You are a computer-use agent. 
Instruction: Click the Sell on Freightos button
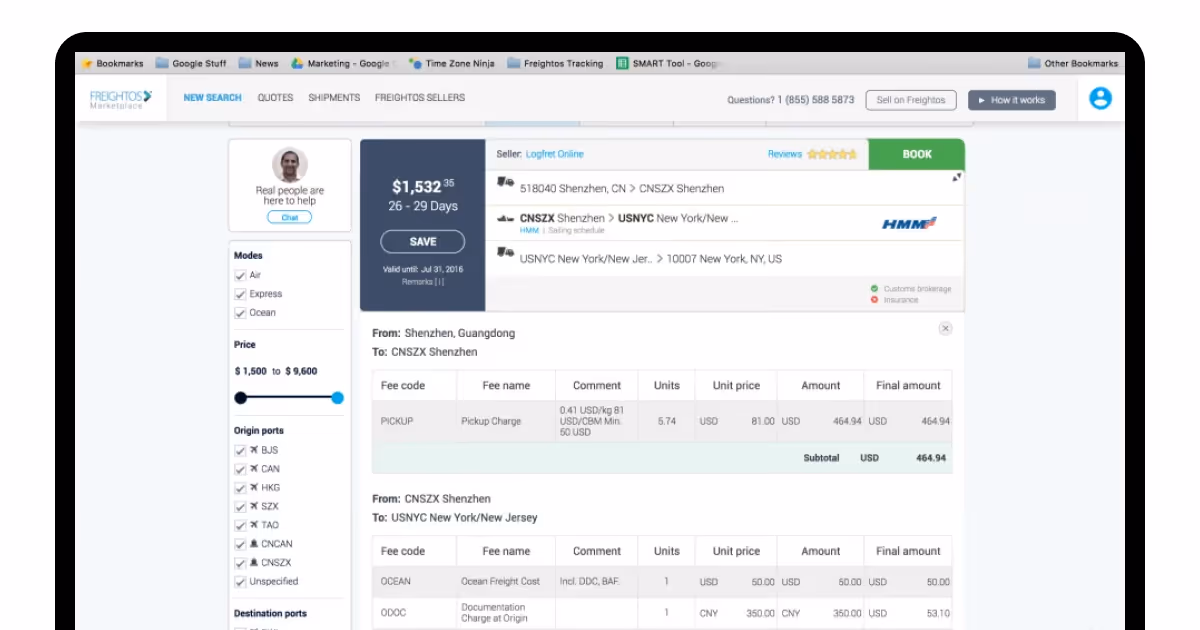tap(911, 100)
